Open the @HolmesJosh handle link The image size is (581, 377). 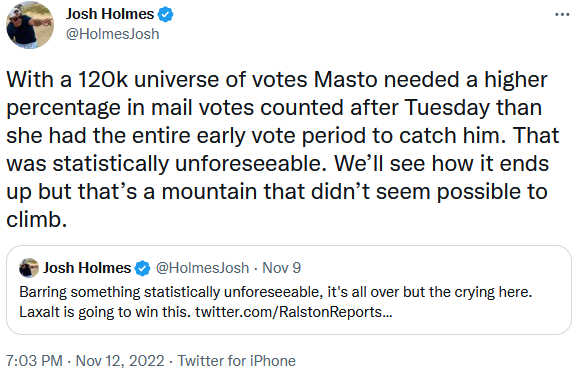point(113,34)
